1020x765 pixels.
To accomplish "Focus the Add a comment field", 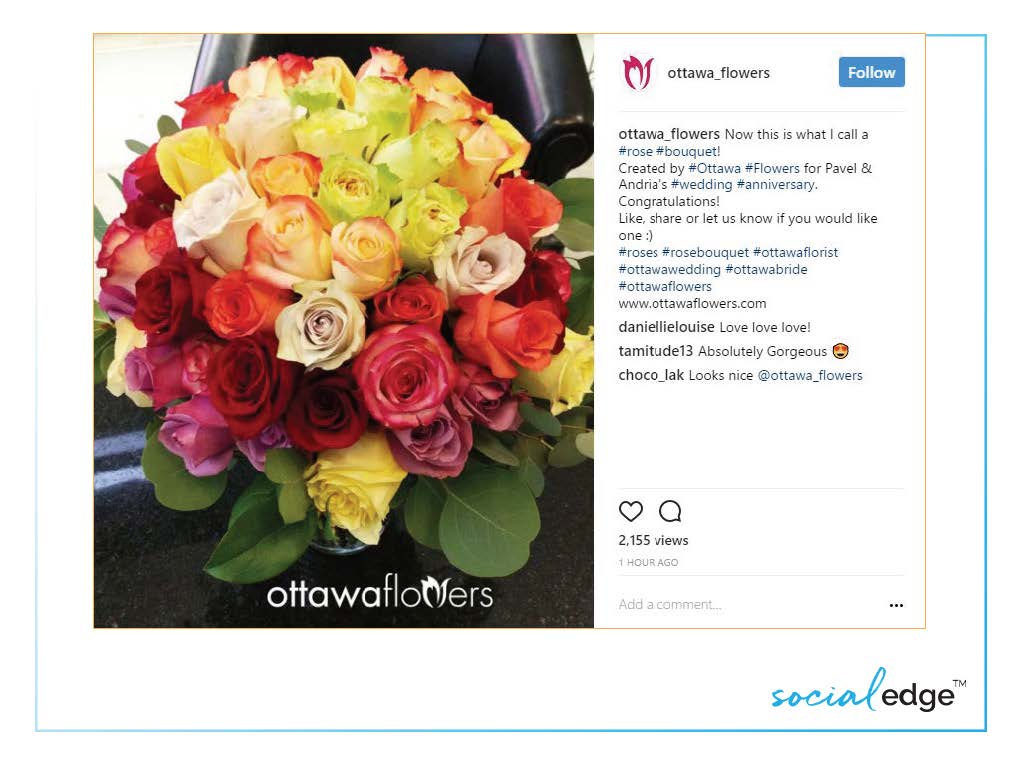I will [748, 604].
